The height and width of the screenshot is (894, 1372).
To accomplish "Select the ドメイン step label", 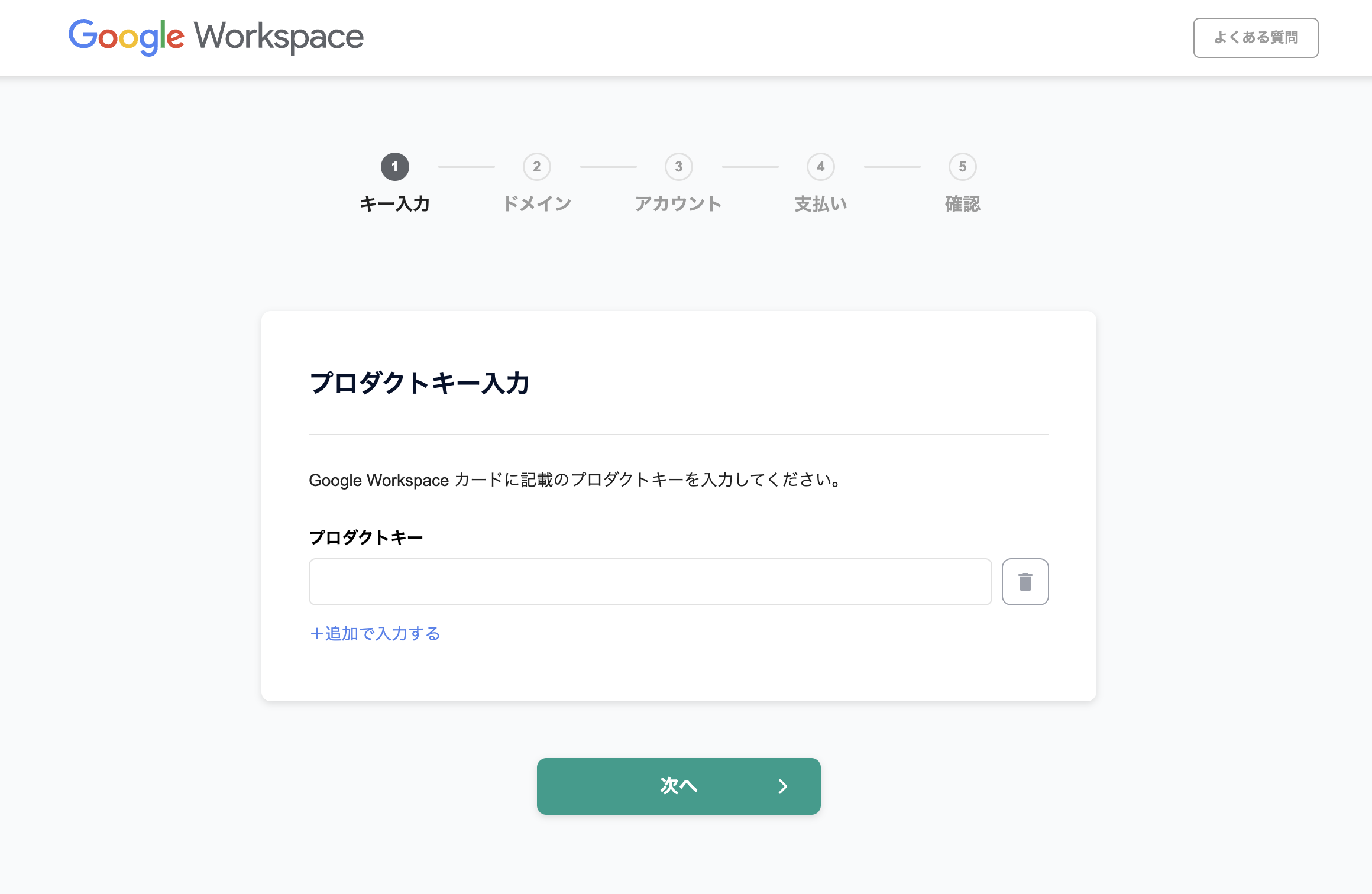I will (537, 203).
